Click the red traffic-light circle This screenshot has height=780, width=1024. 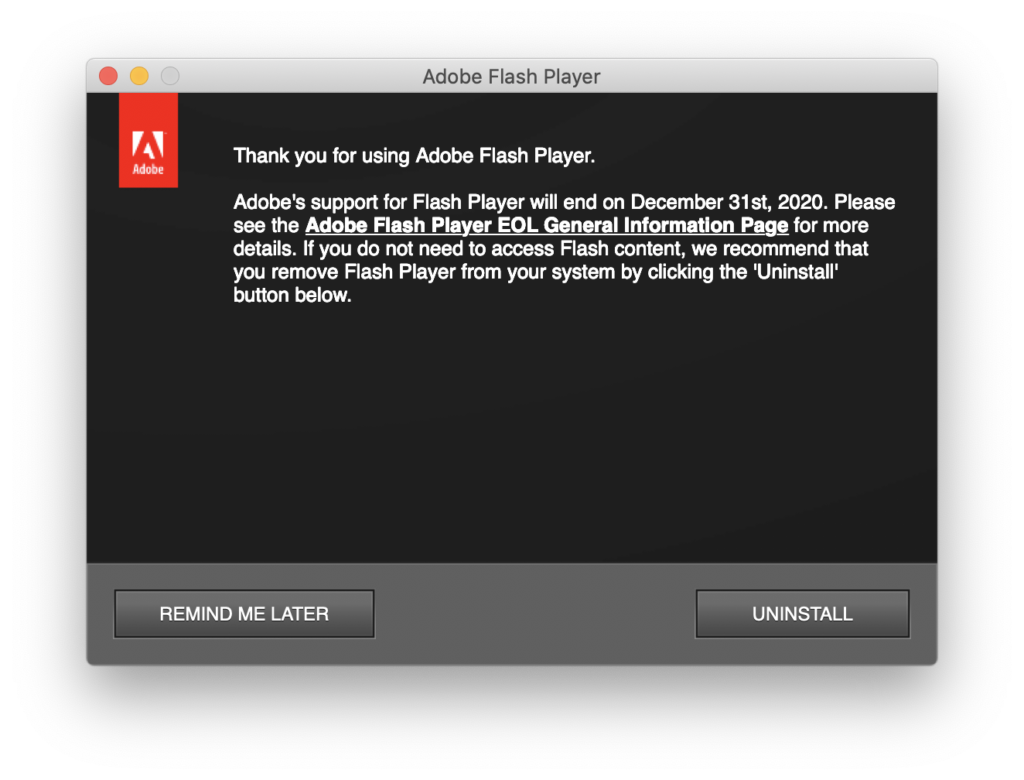(108, 75)
